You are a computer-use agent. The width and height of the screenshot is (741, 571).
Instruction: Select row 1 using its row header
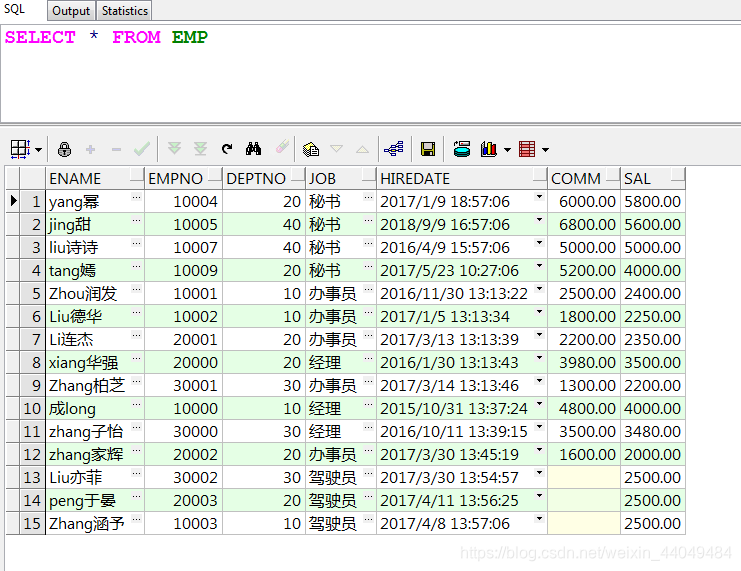pos(32,201)
